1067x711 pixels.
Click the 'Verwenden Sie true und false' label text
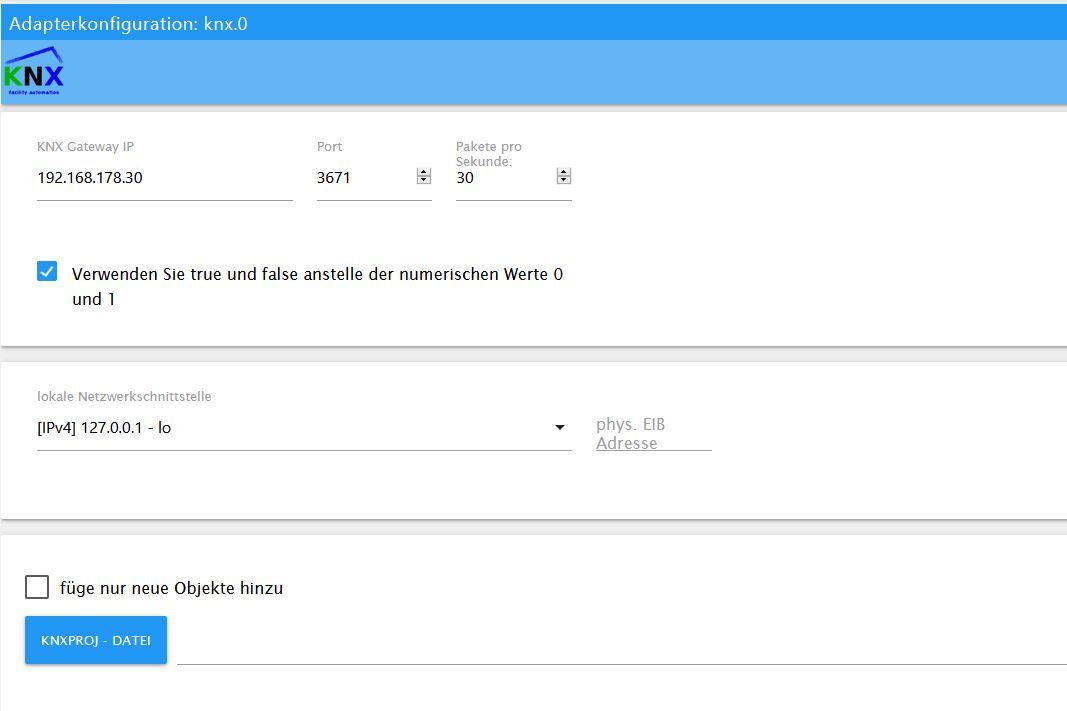click(317, 286)
